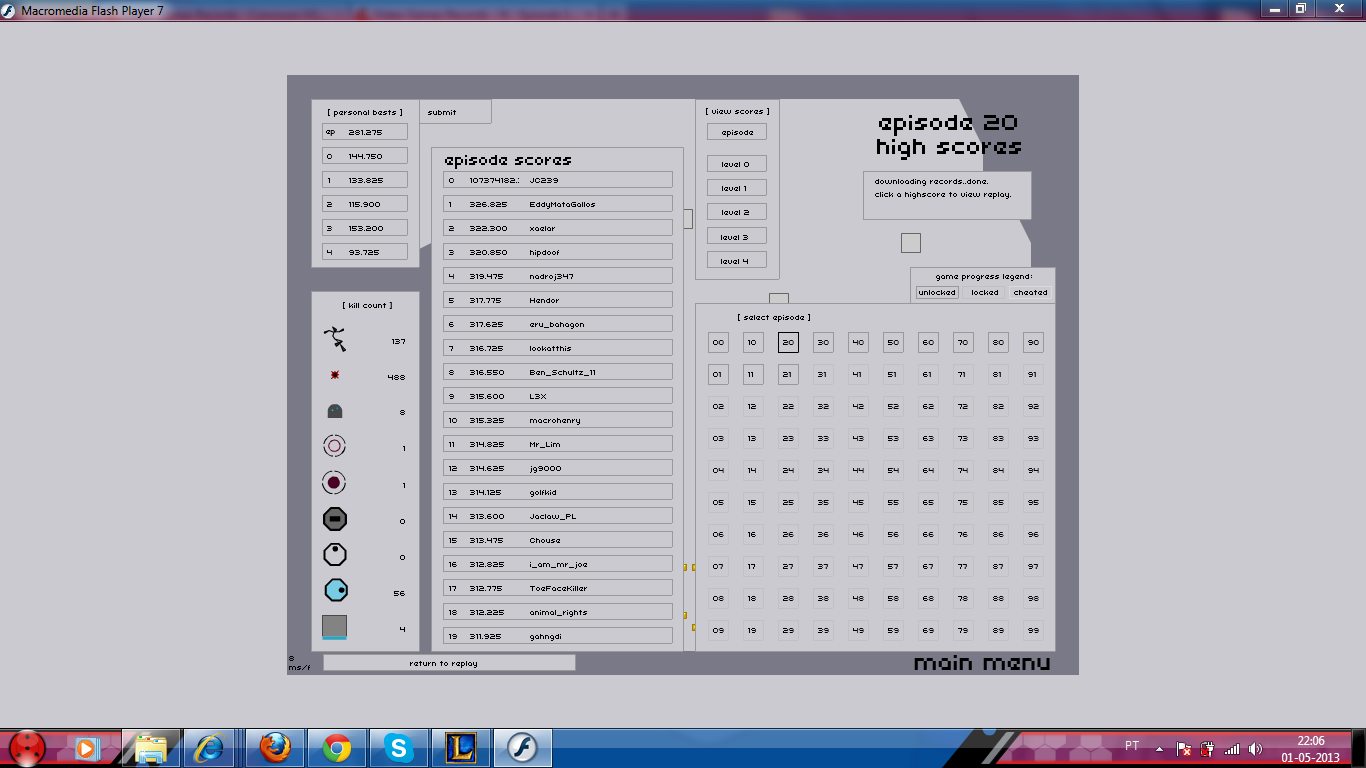View scores for level 0
Screen dimensions: 1366x768
pyautogui.click(x=737, y=164)
